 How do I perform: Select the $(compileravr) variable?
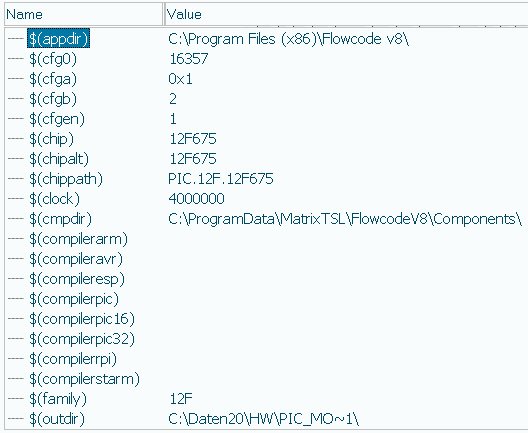[x=76, y=259]
